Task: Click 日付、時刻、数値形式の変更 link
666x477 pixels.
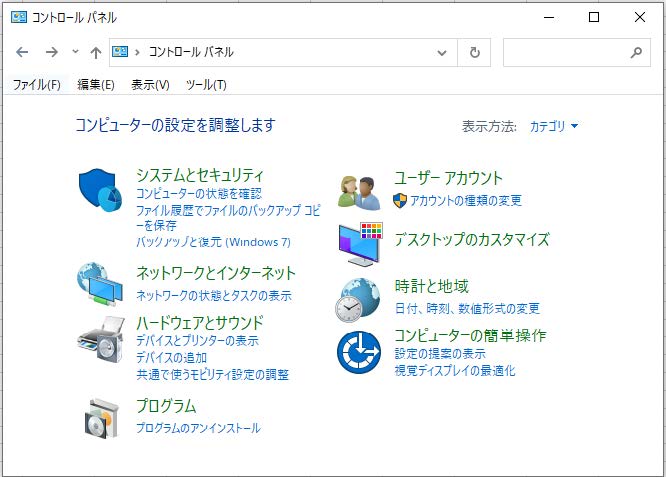Action: (x=467, y=308)
